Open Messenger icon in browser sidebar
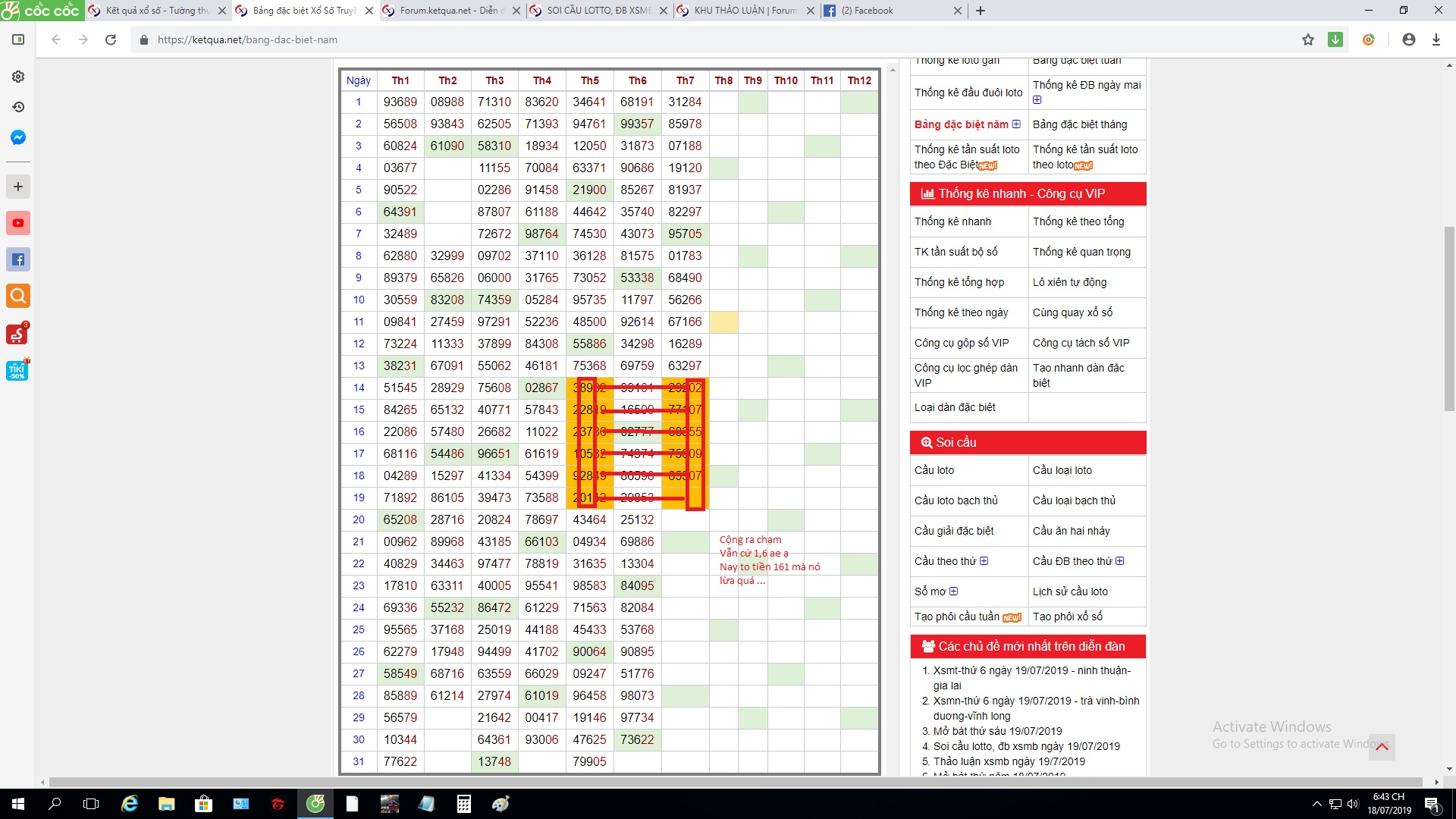 coord(18,137)
